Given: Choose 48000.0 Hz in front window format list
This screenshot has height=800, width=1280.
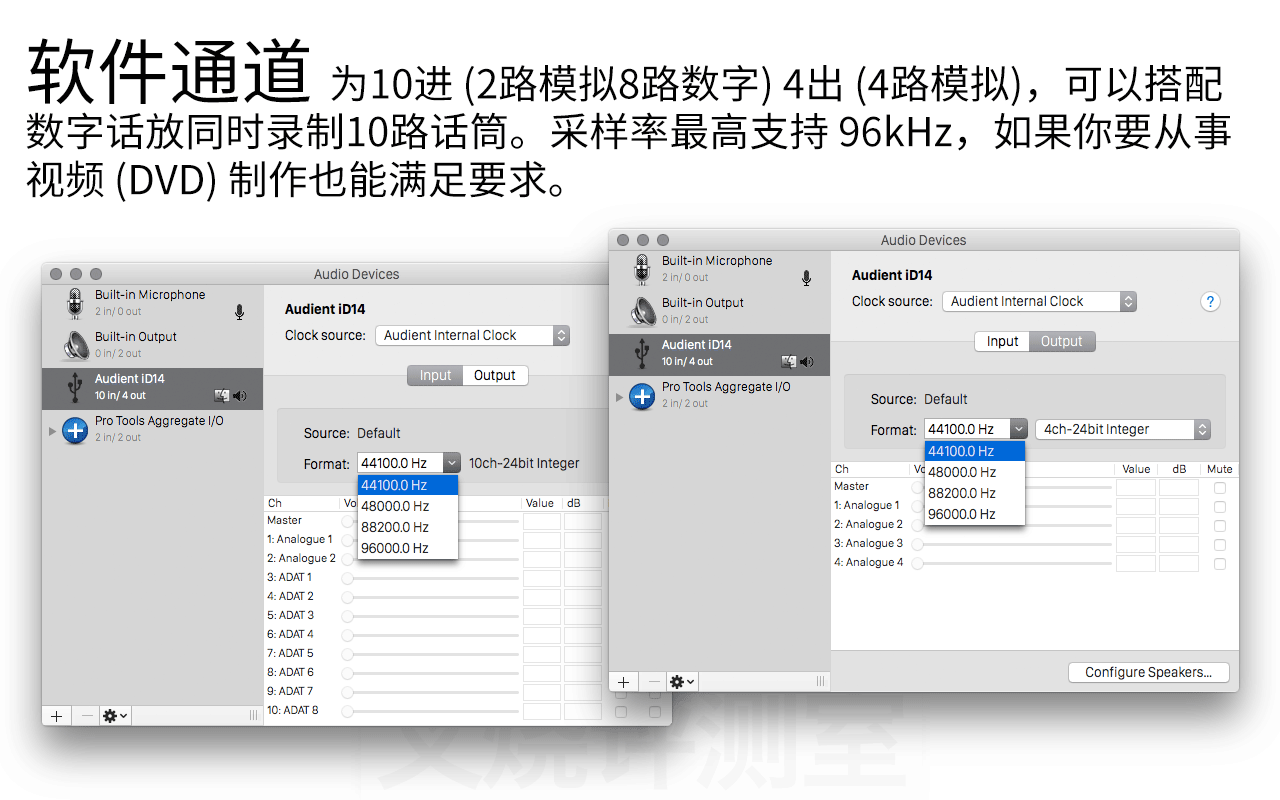Looking at the screenshot, I should pos(975,472).
